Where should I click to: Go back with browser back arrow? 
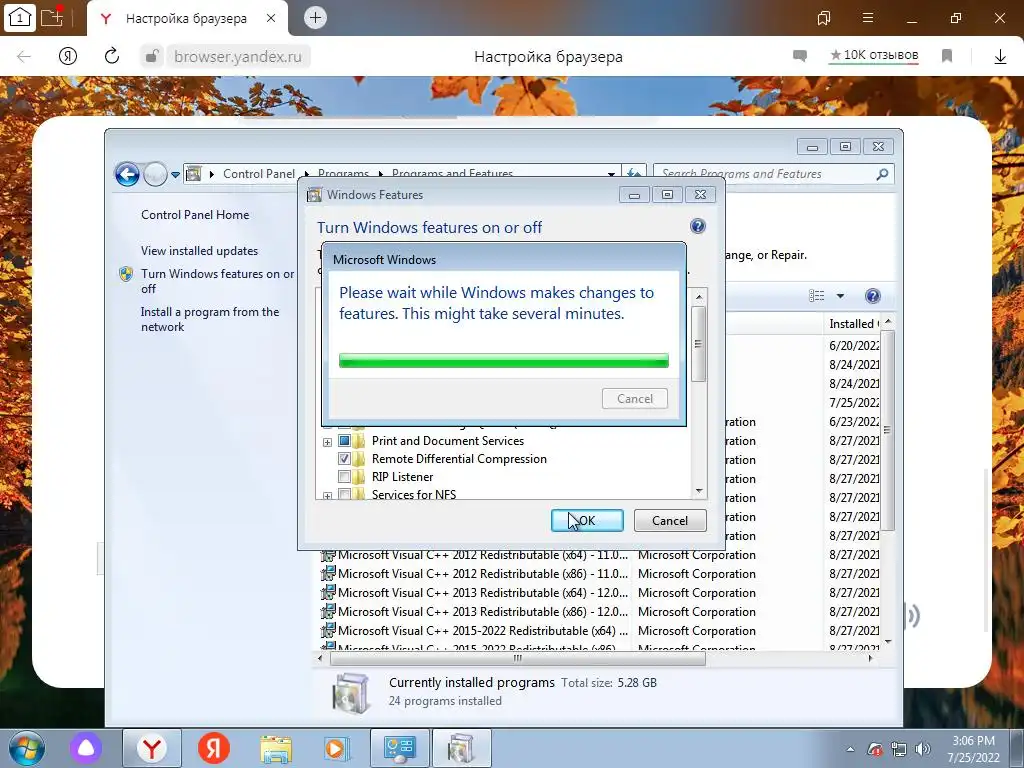(24, 57)
